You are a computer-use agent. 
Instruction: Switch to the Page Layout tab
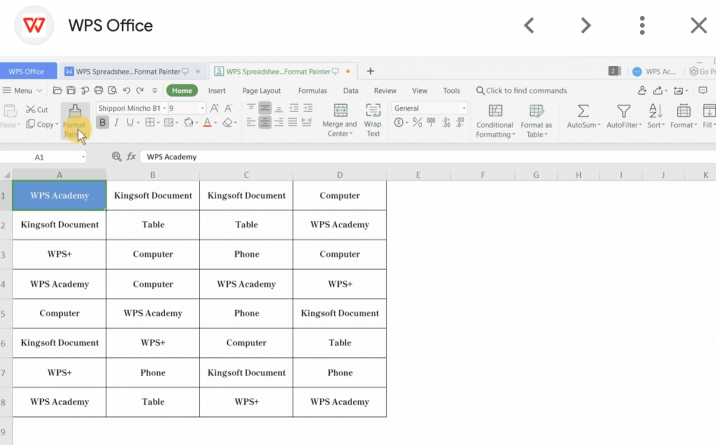[x=262, y=90]
